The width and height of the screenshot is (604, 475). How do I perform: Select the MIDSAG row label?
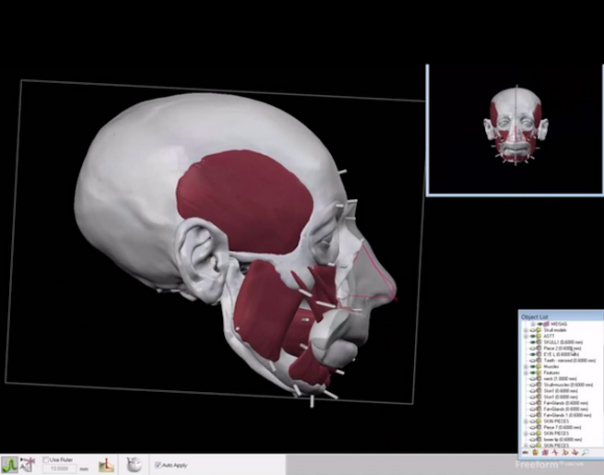click(x=559, y=324)
